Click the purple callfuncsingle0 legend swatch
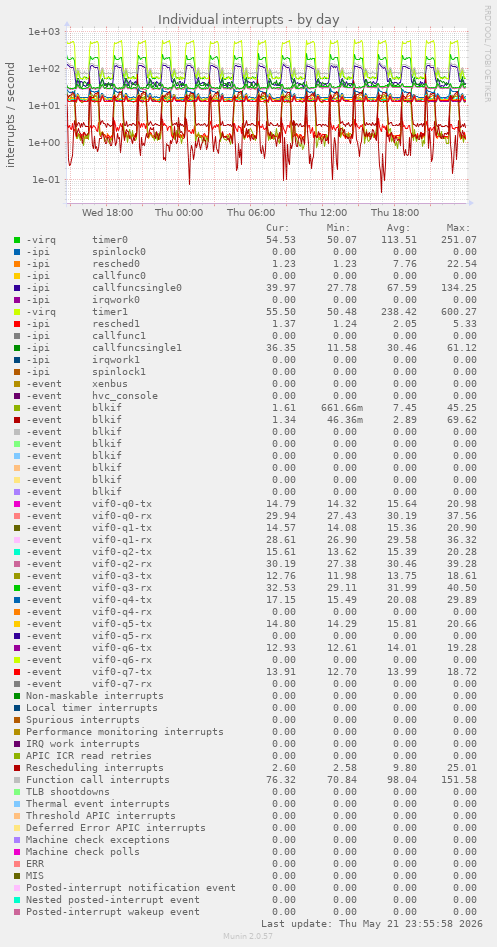 click(x=17, y=287)
